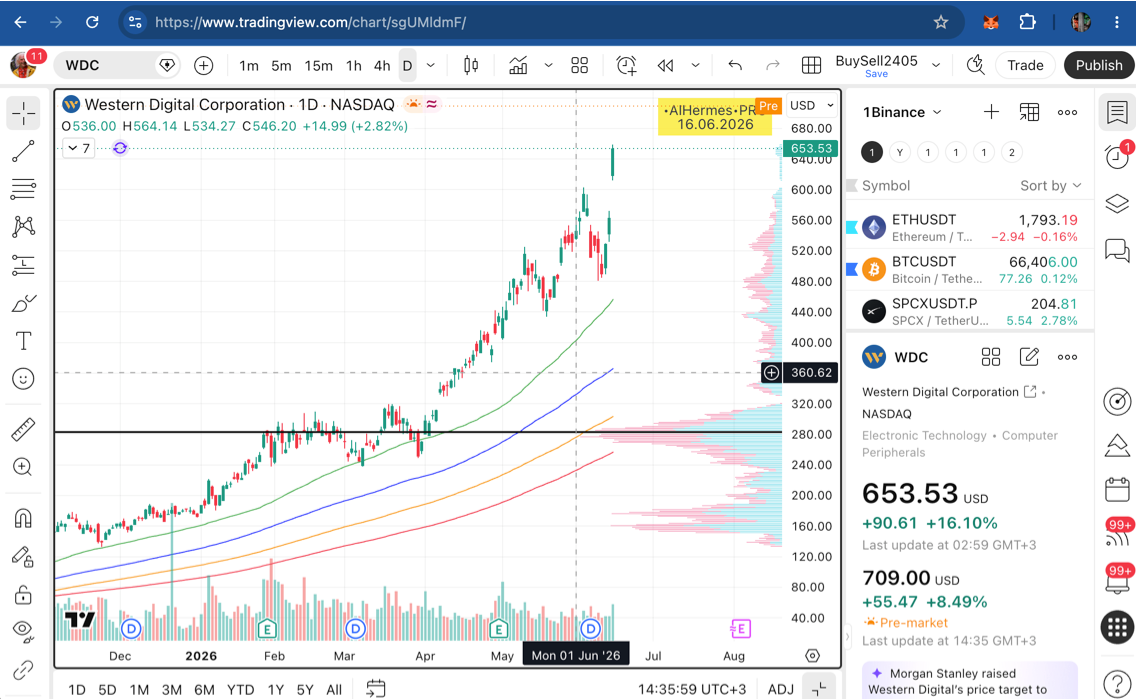Toggle magnet mode for drawings

pyautogui.click(x=23, y=519)
